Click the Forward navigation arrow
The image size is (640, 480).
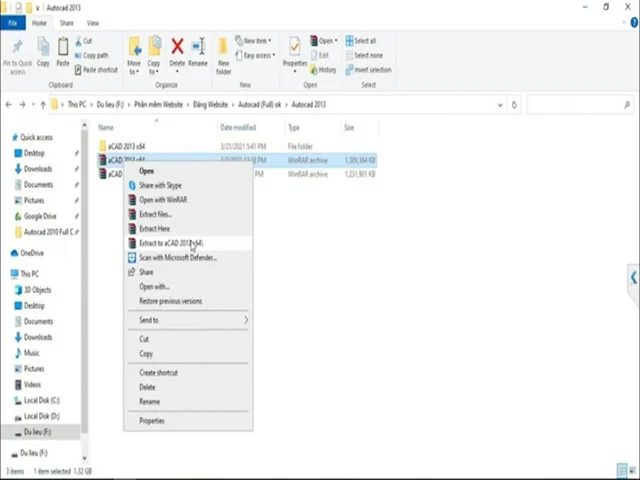coord(22,105)
